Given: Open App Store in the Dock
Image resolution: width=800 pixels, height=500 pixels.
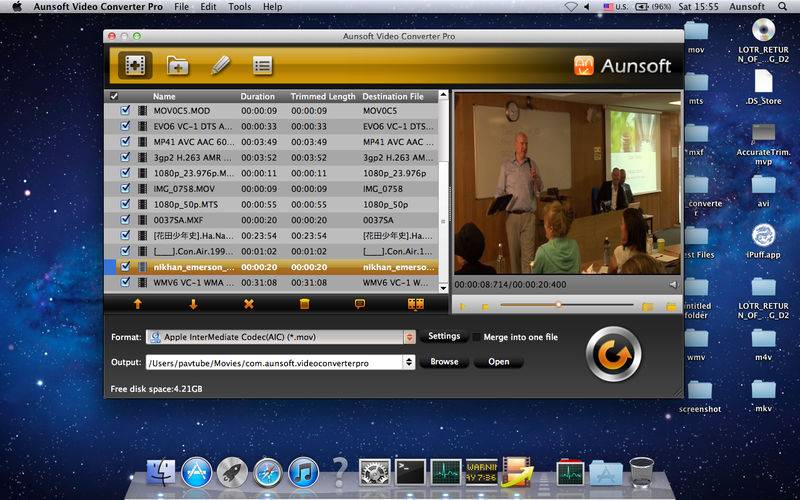Looking at the screenshot, I should 196,472.
